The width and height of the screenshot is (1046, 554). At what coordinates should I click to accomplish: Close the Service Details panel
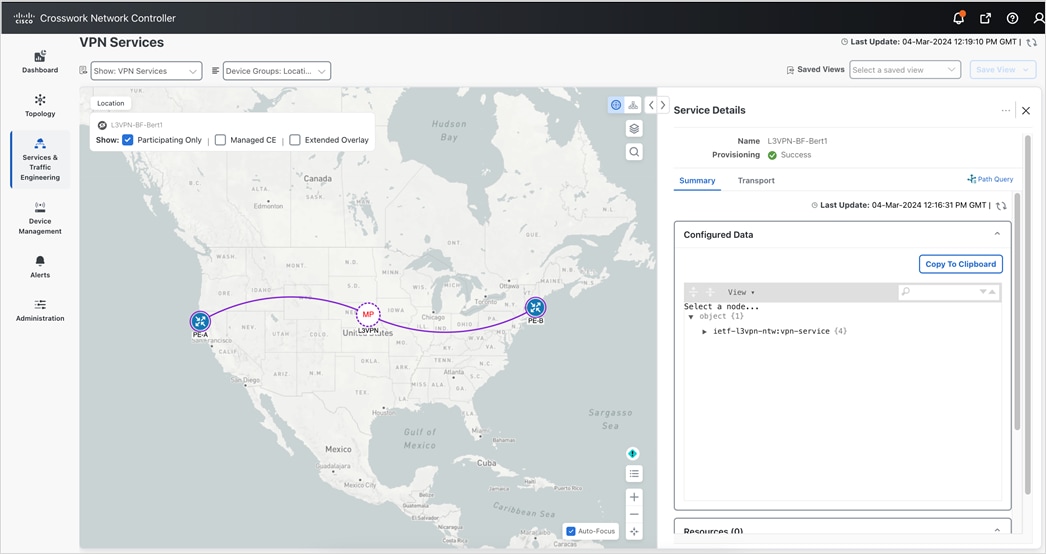click(1026, 110)
